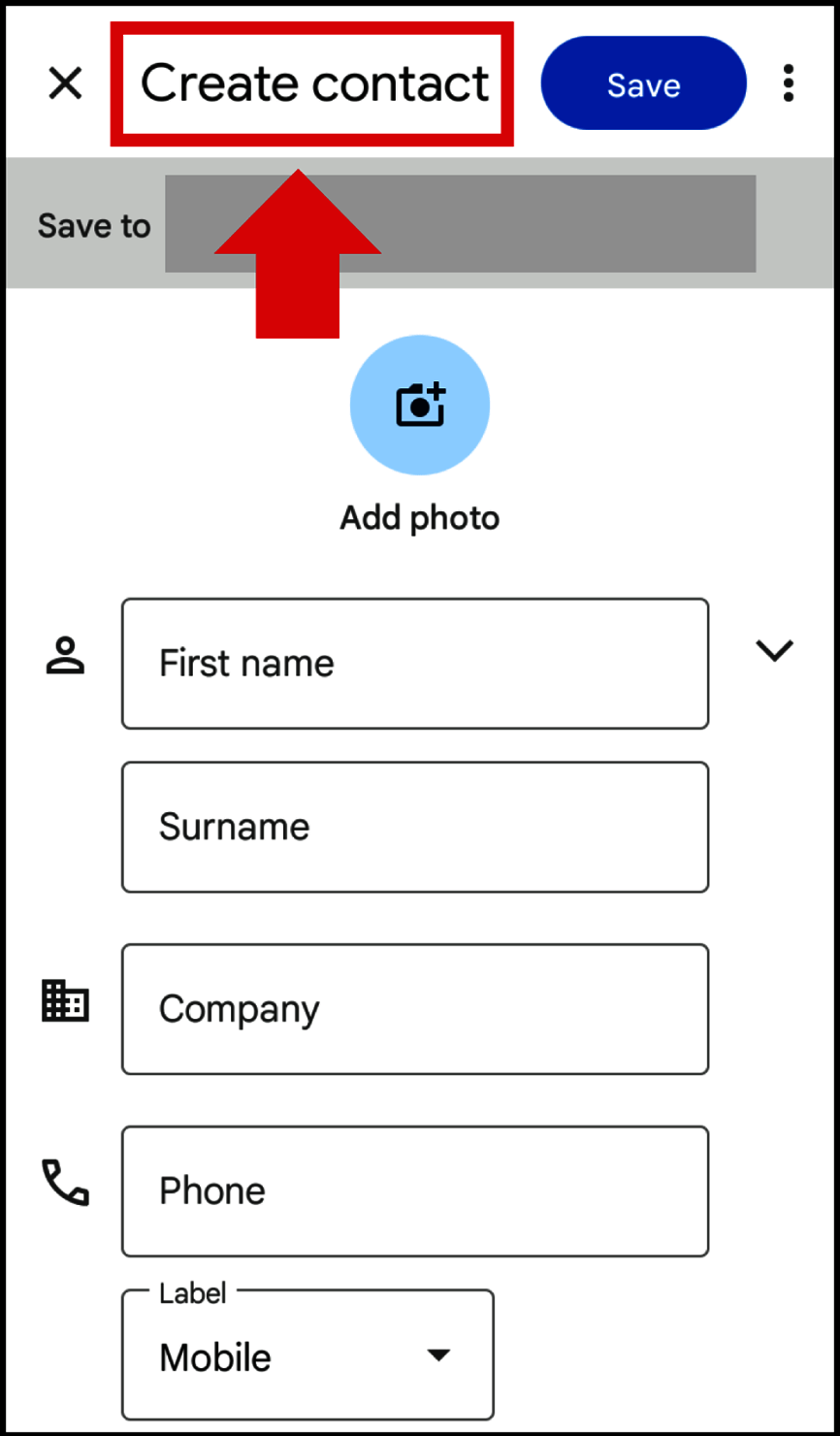Focus the Phone number field
840x1436 pixels.
pos(414,1191)
